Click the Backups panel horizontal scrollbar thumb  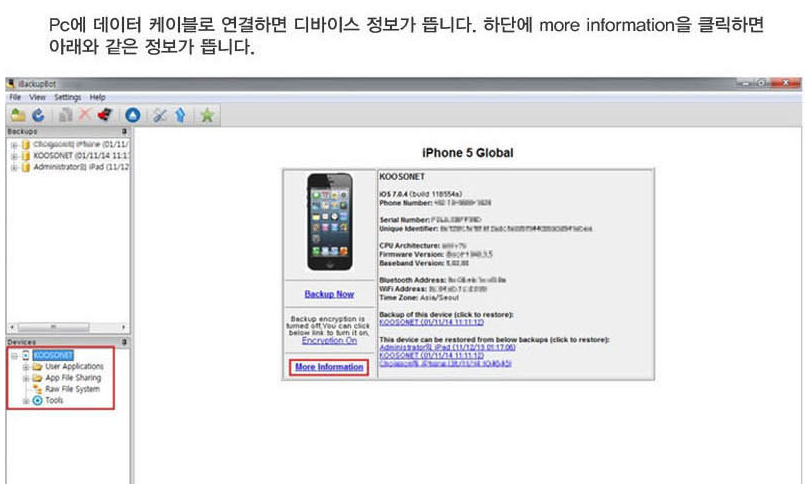(54, 327)
